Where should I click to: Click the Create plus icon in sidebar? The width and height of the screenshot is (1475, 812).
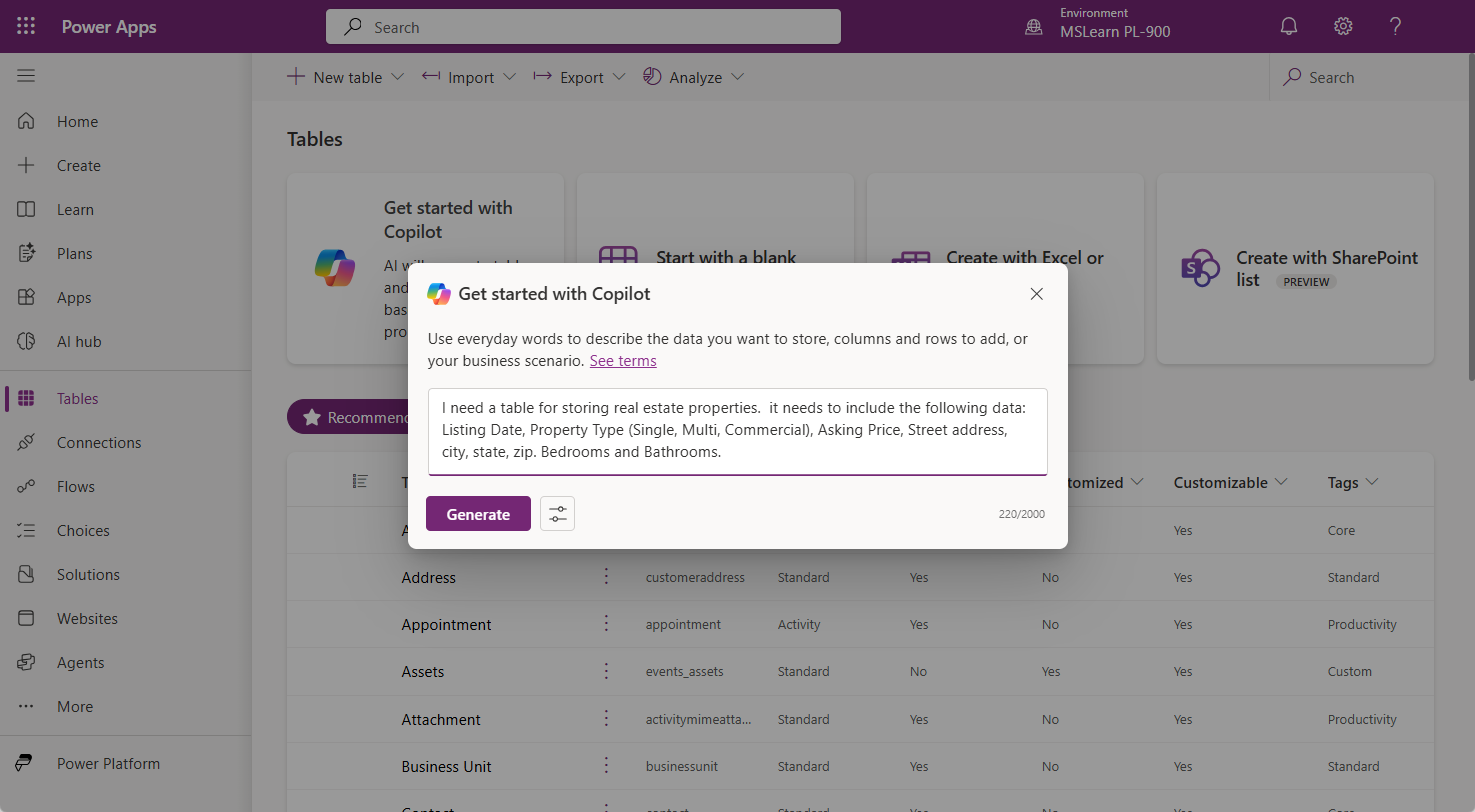[x=26, y=165]
